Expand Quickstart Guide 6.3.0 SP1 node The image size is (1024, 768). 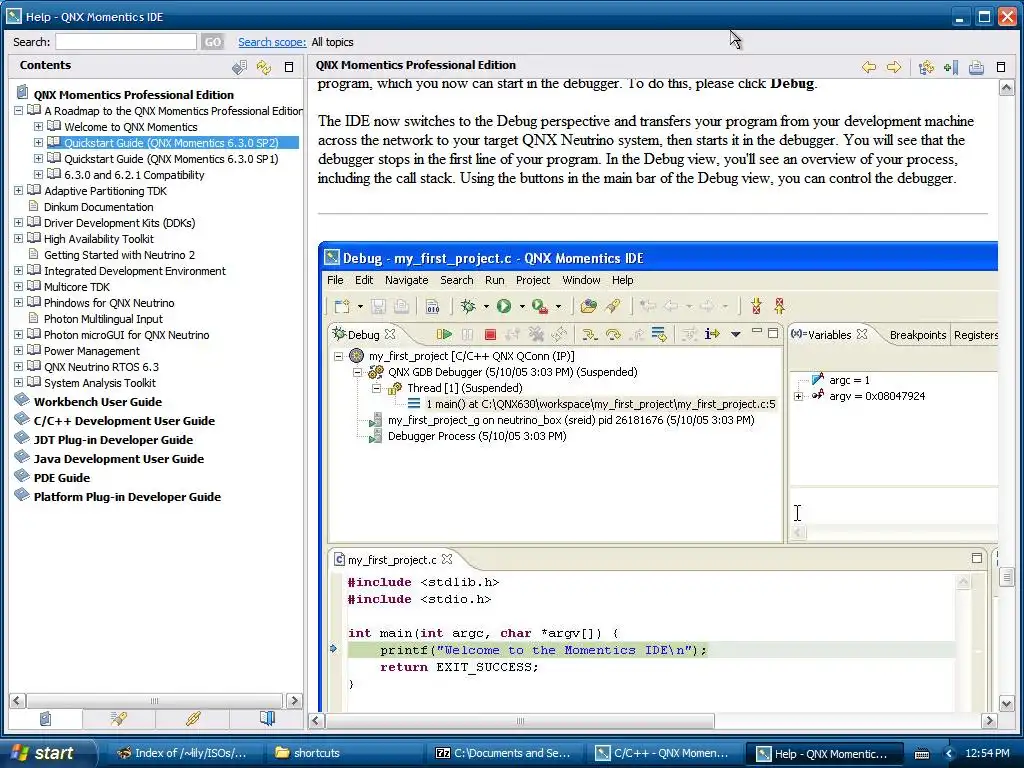(38, 159)
